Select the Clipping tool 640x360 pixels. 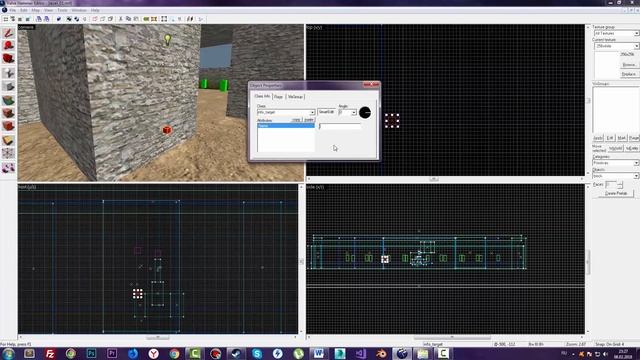click(x=8, y=140)
